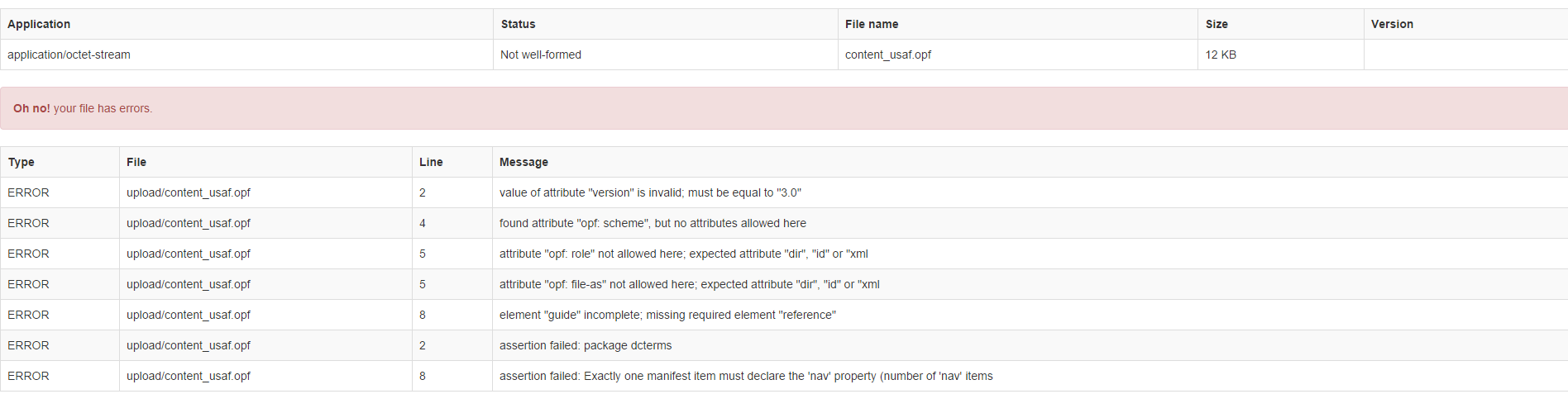Click the Not well-formed status cell
The height and width of the screenshot is (394, 1568).
tap(540, 55)
